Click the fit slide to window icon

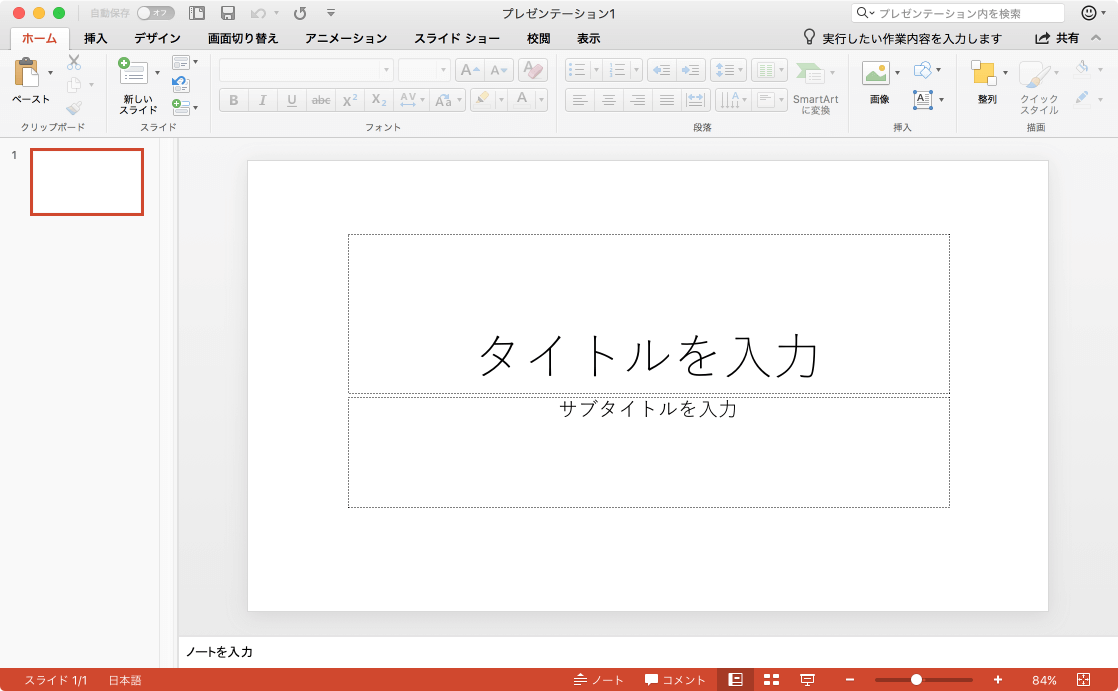1083,680
